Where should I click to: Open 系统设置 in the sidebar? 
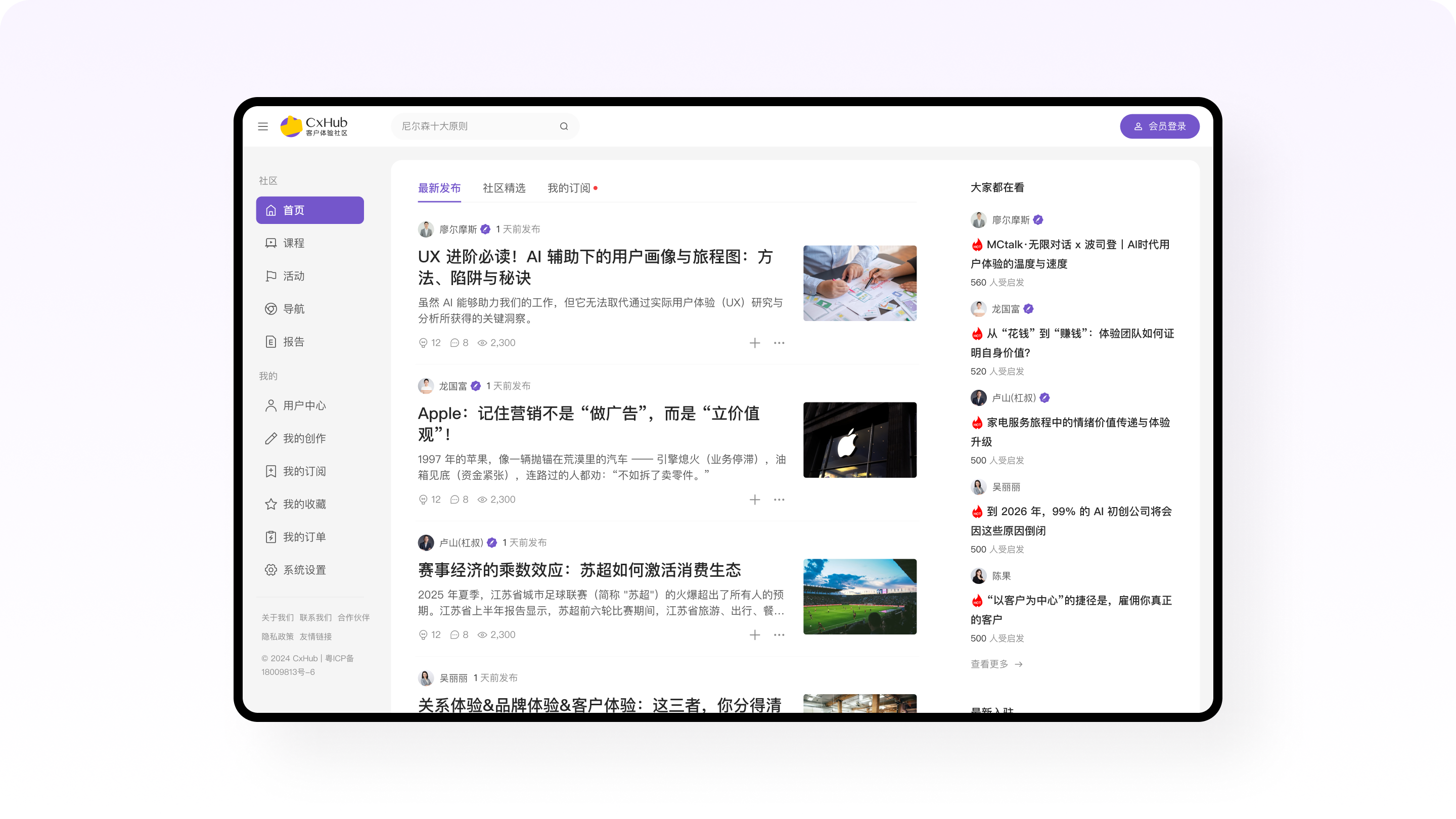310,569
